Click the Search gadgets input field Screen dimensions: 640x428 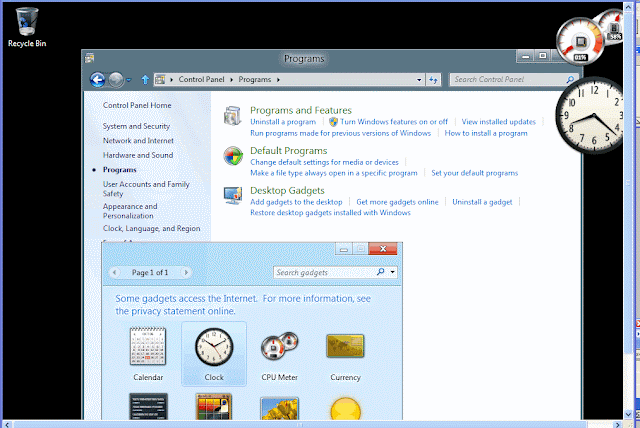(x=325, y=272)
